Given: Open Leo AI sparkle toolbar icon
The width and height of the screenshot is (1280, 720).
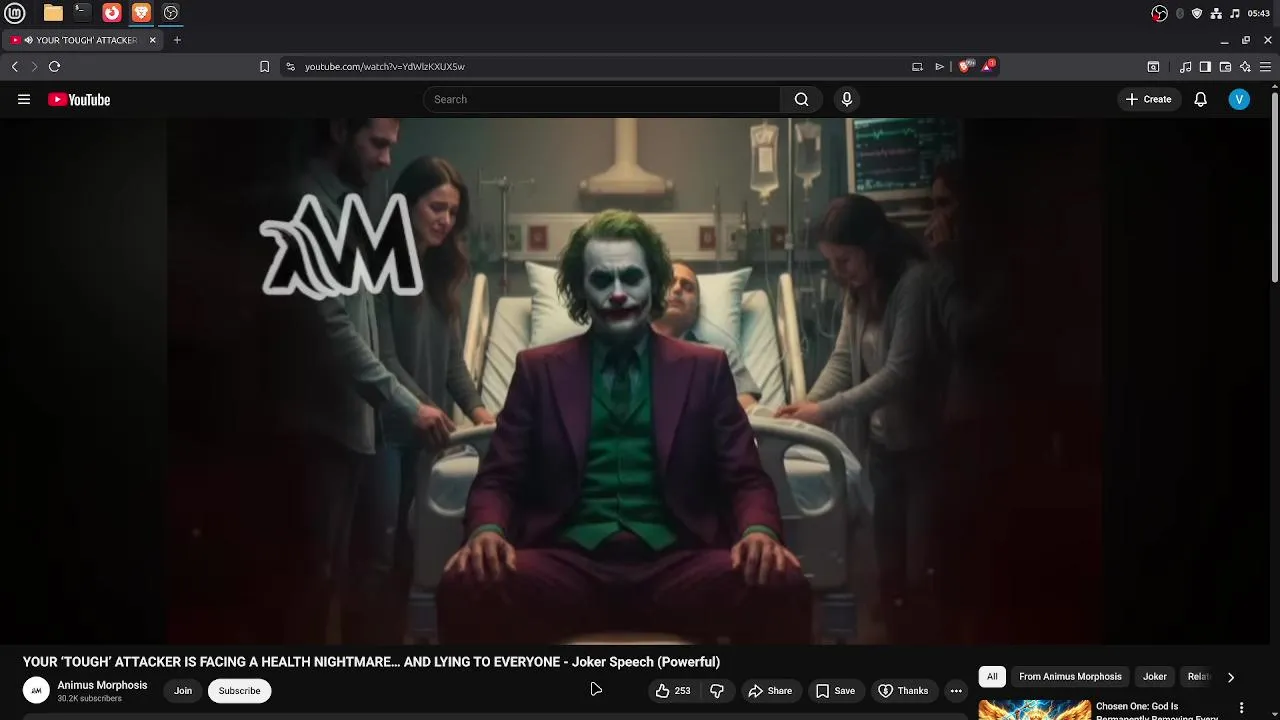Looking at the screenshot, I should pyautogui.click(x=1245, y=67).
